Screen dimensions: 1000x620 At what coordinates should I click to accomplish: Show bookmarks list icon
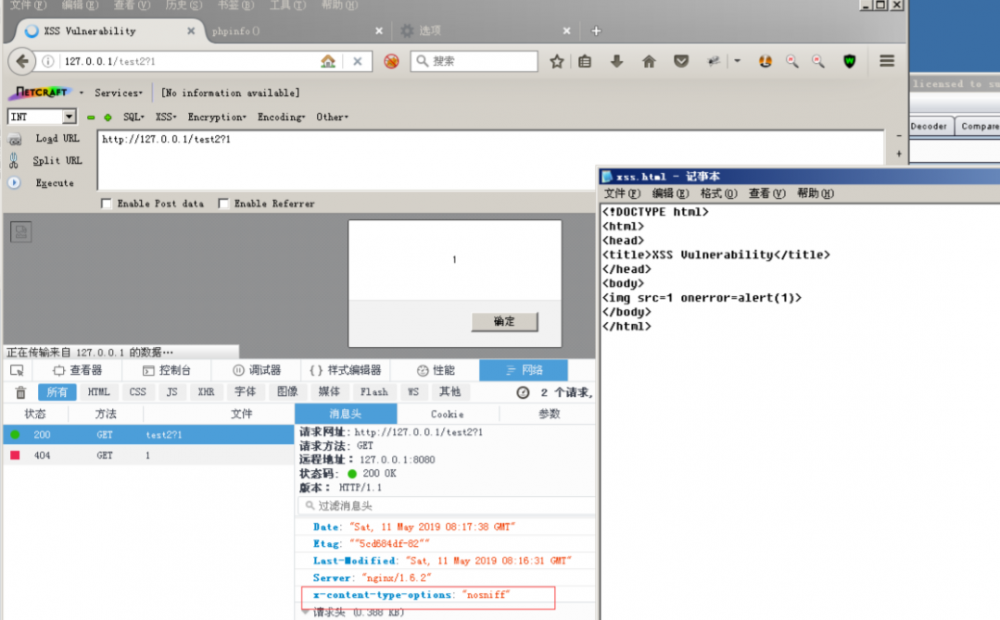pos(585,61)
